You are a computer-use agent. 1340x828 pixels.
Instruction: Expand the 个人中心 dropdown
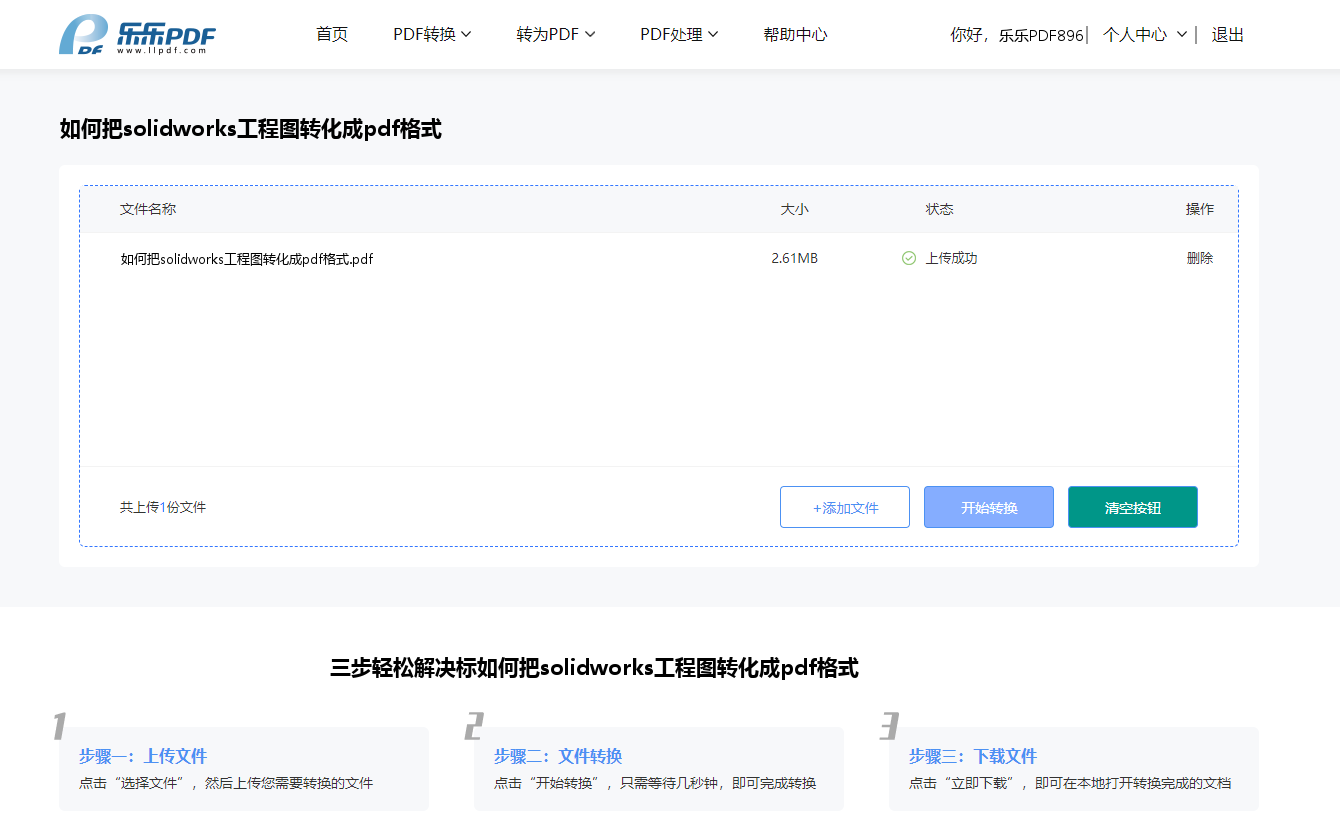pos(1145,34)
